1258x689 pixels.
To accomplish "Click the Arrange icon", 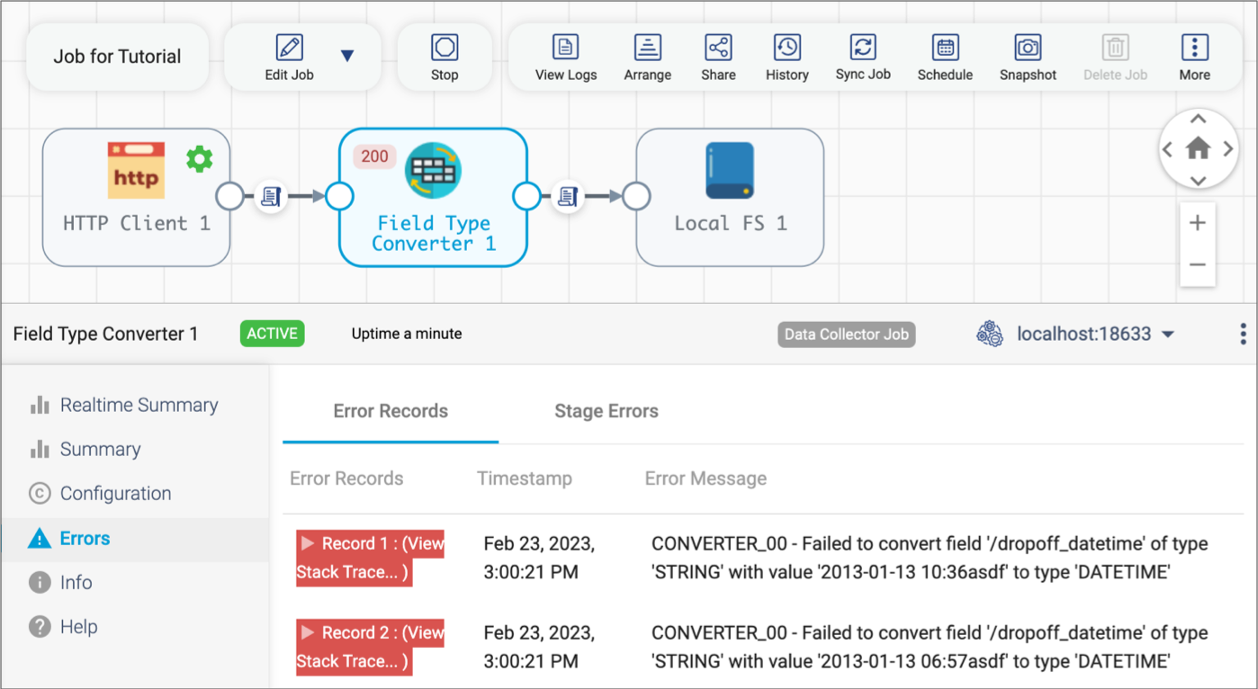I will point(647,47).
